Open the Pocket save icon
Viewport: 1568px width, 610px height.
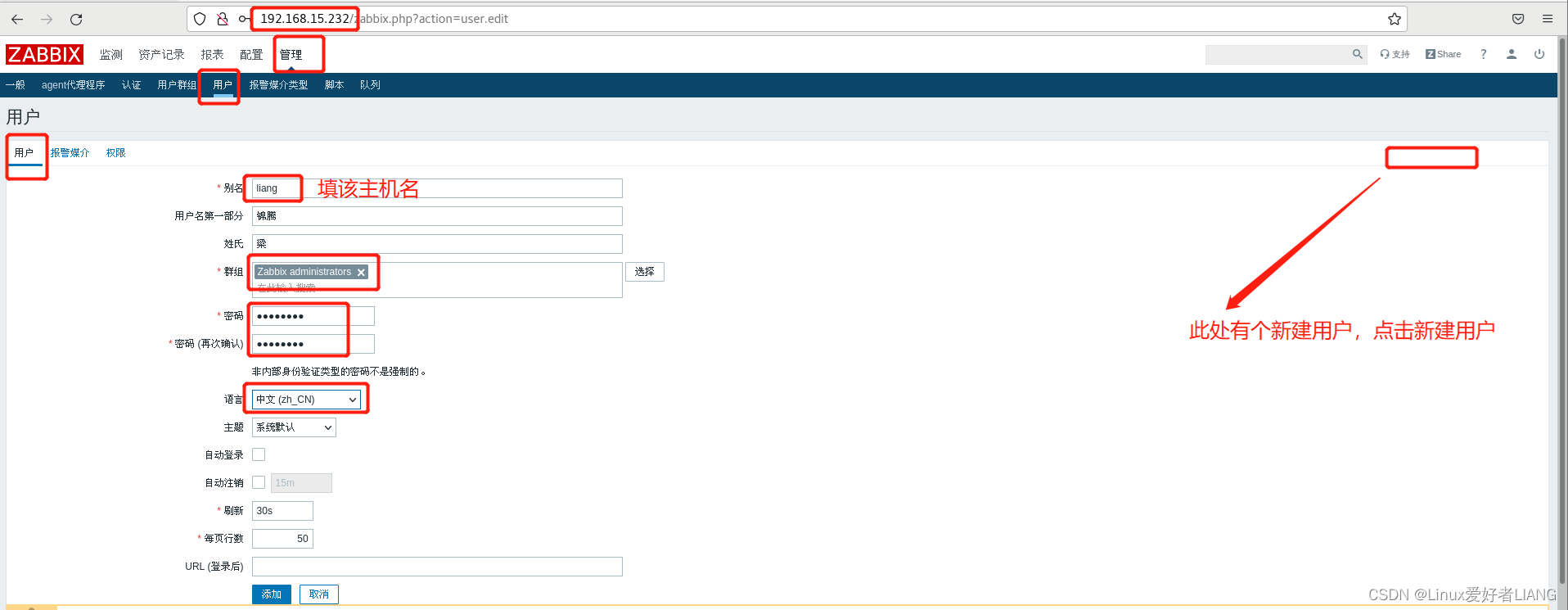point(1518,19)
